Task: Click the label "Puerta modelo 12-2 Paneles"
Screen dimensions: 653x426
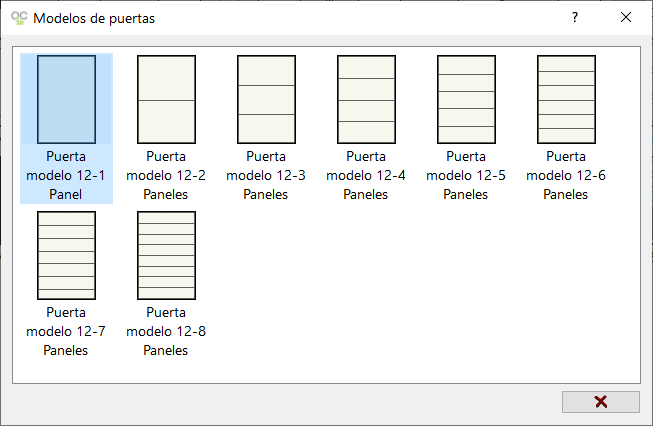Action: click(166, 175)
